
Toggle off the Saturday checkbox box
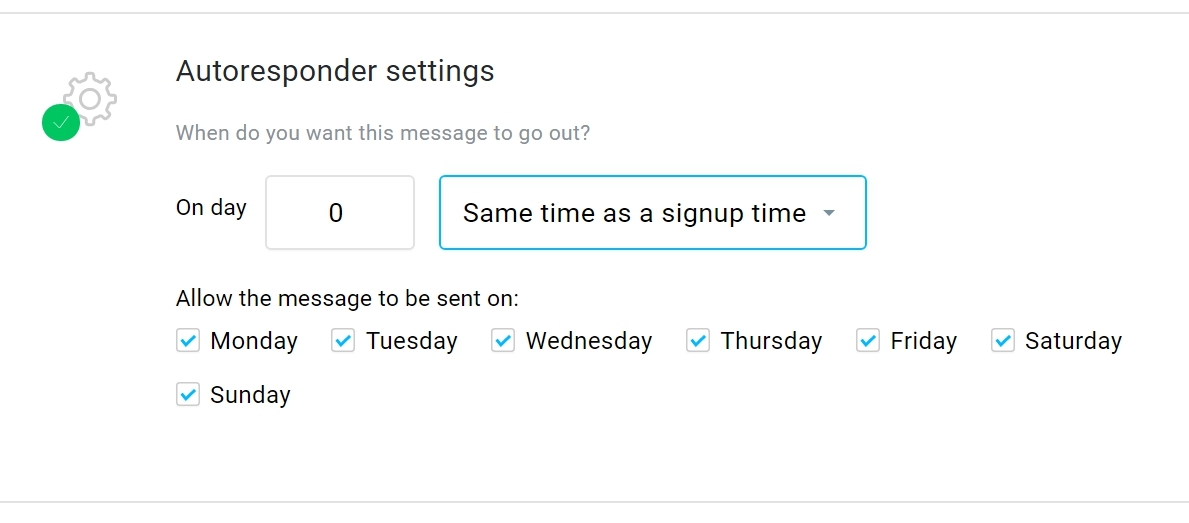tap(1002, 340)
